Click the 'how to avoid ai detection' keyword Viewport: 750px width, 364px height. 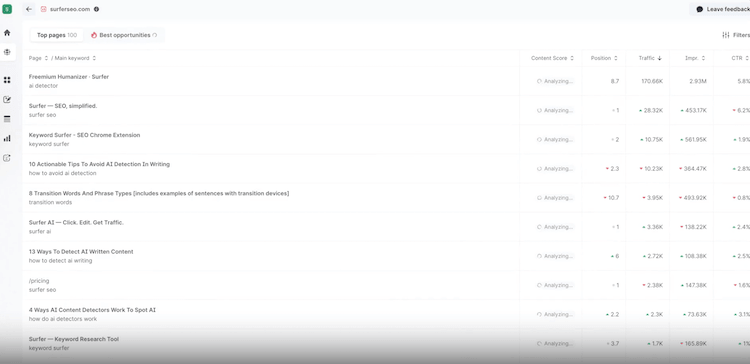click(x=62, y=173)
